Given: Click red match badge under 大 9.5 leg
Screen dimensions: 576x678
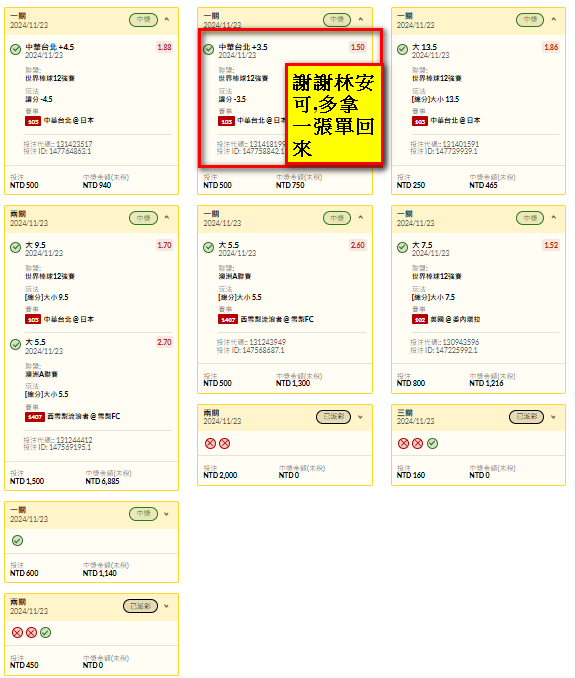Looking at the screenshot, I should [33, 320].
